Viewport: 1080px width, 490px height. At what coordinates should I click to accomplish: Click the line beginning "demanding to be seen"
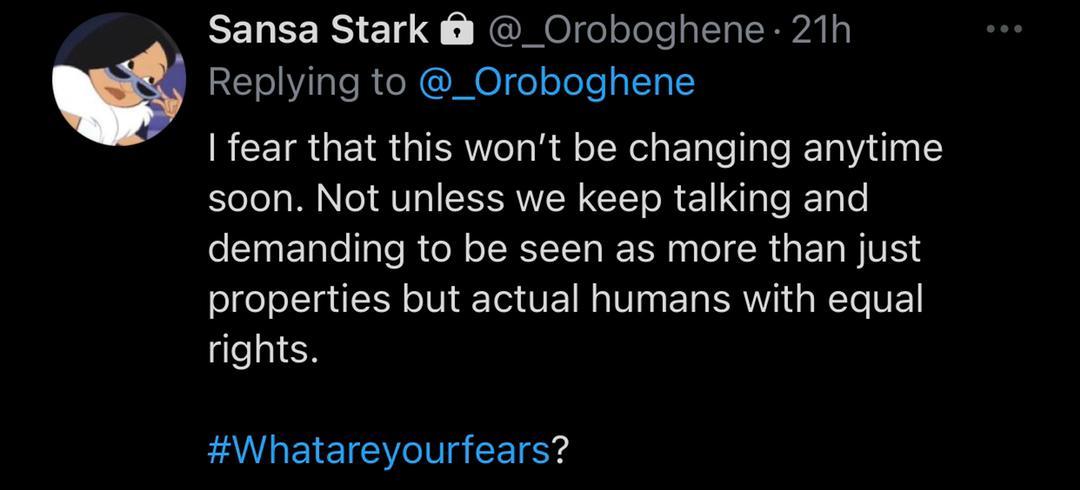point(563,248)
